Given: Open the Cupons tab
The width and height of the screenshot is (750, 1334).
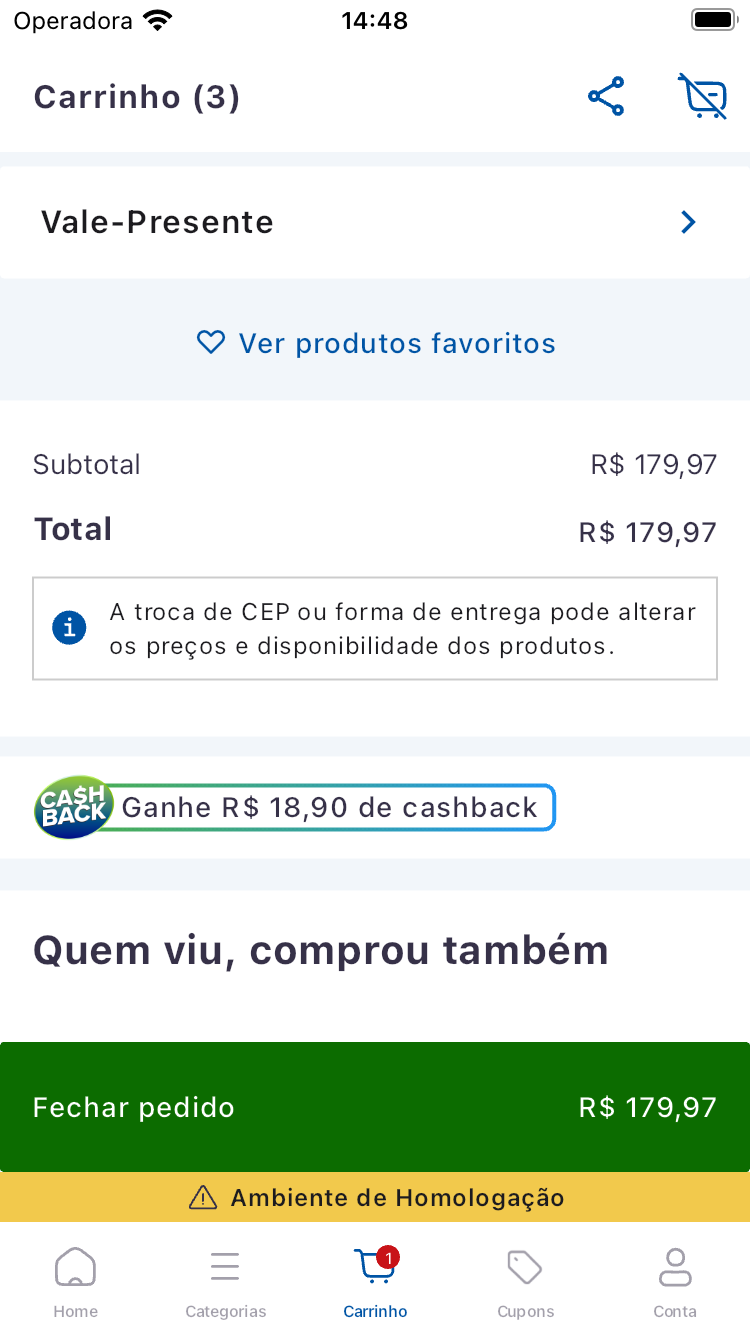Looking at the screenshot, I should click(525, 1281).
